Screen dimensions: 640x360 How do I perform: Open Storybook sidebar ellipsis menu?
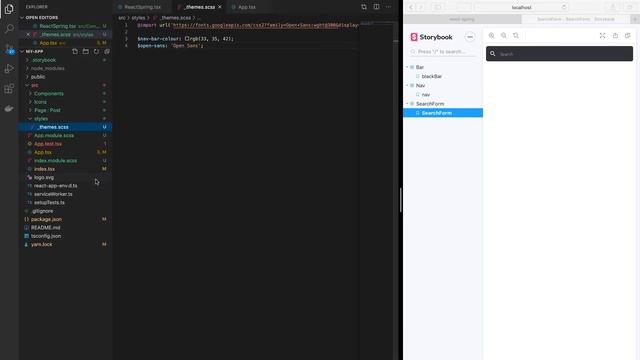tap(470, 37)
